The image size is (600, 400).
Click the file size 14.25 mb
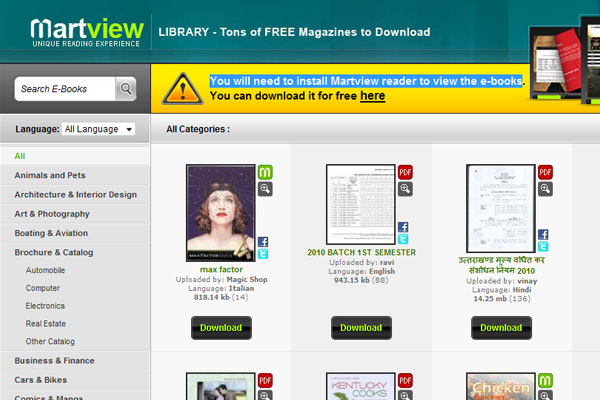[x=490, y=299]
